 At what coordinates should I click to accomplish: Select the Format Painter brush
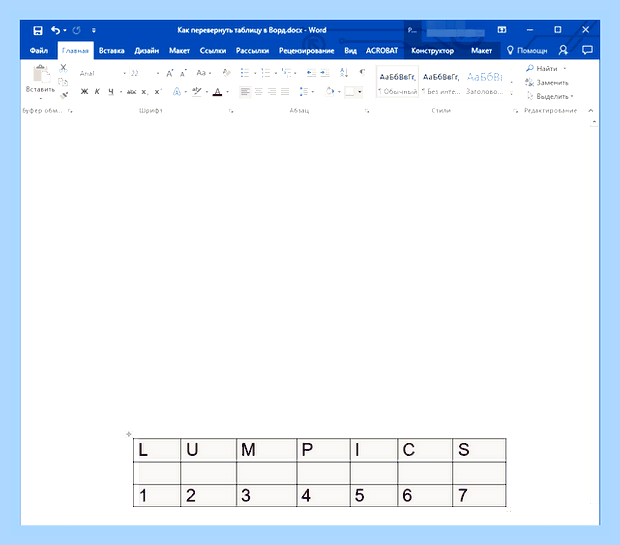pos(63,95)
